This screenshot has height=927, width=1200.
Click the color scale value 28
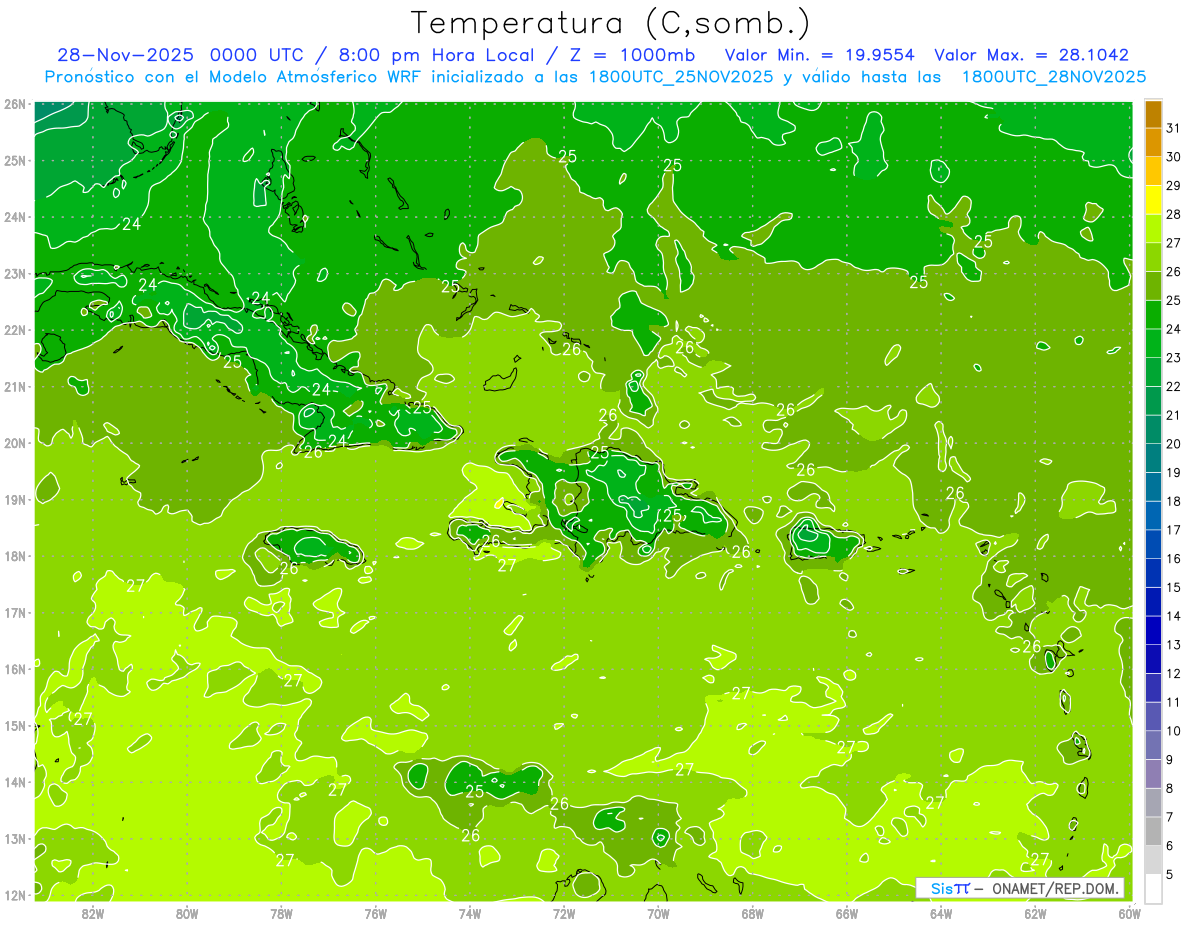1174,214
